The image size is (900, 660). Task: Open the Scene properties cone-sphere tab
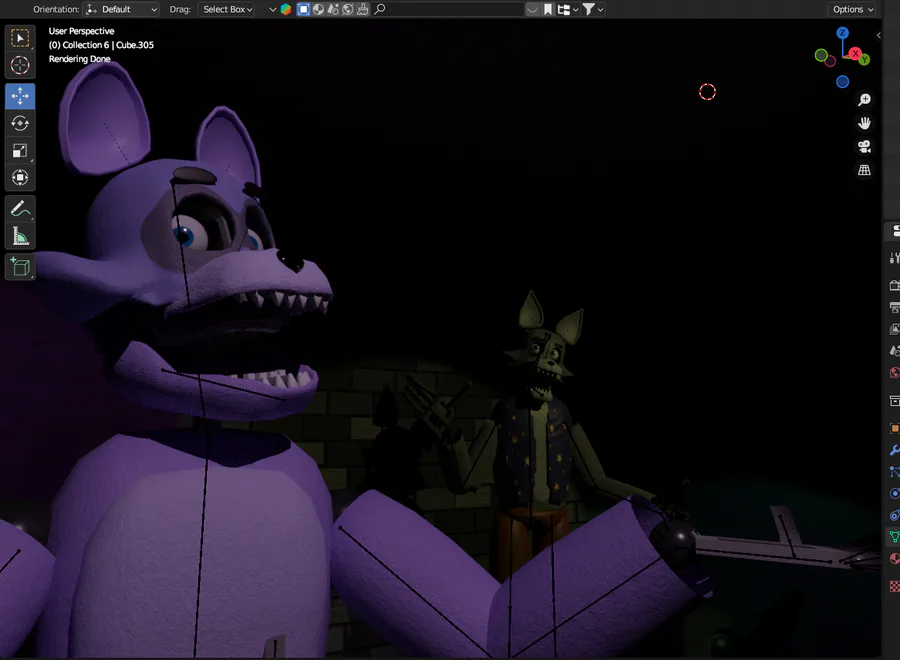click(894, 351)
